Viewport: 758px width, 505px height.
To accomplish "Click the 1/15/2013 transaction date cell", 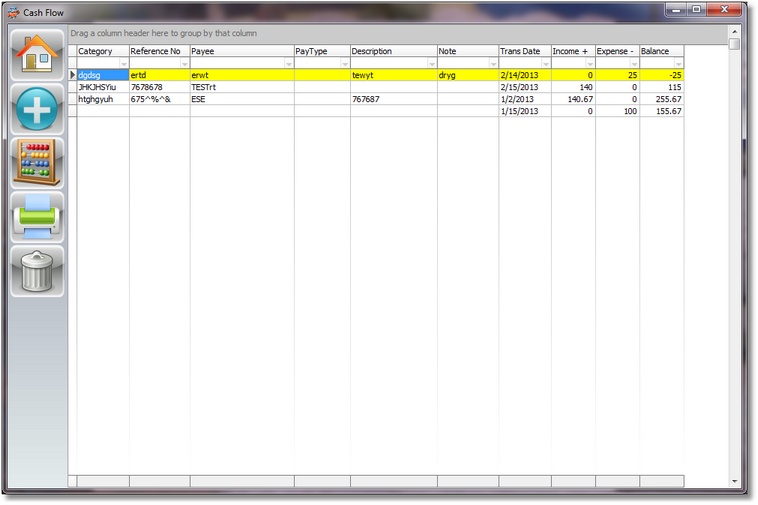I will [x=524, y=111].
